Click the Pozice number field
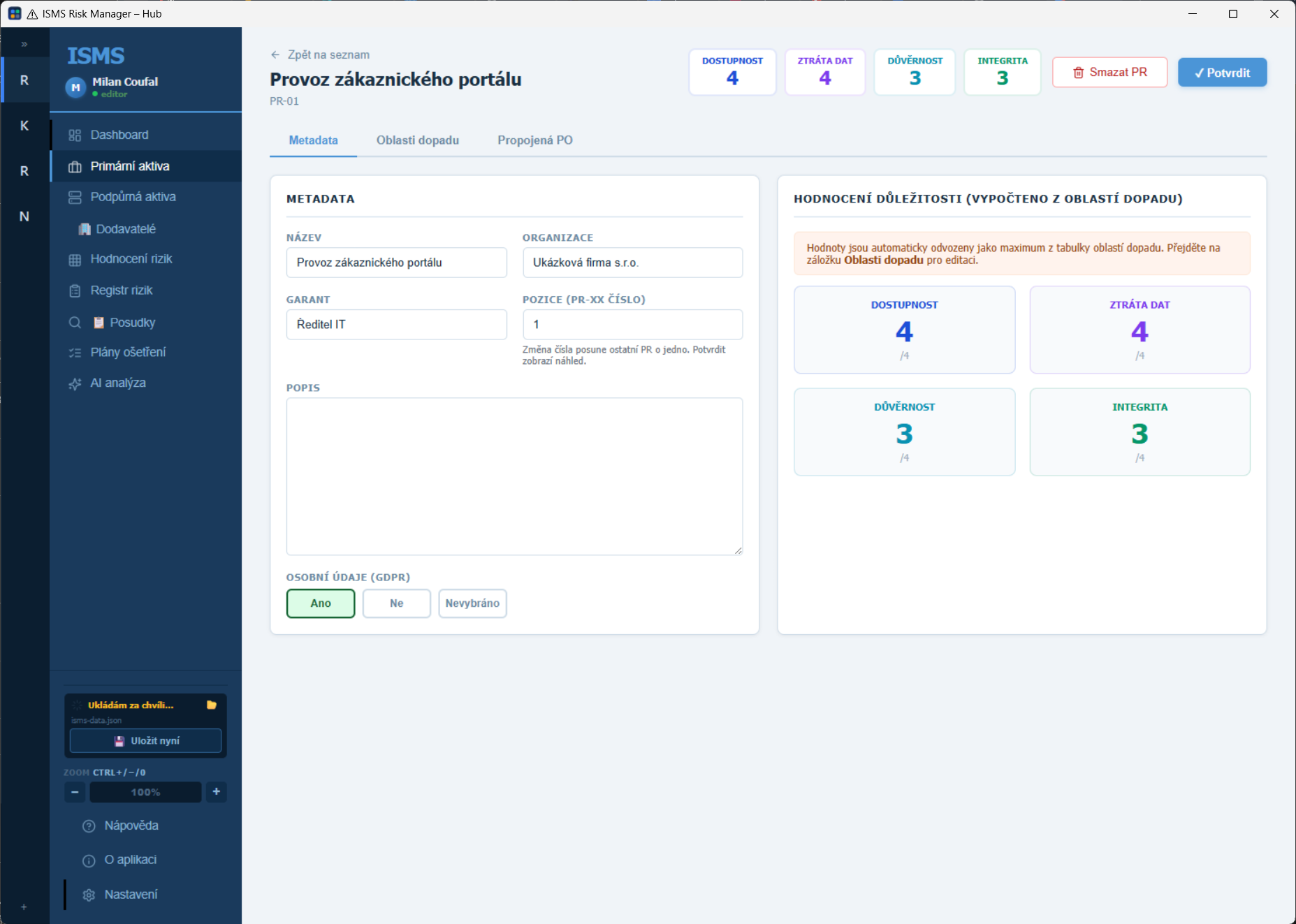 pyautogui.click(x=633, y=325)
